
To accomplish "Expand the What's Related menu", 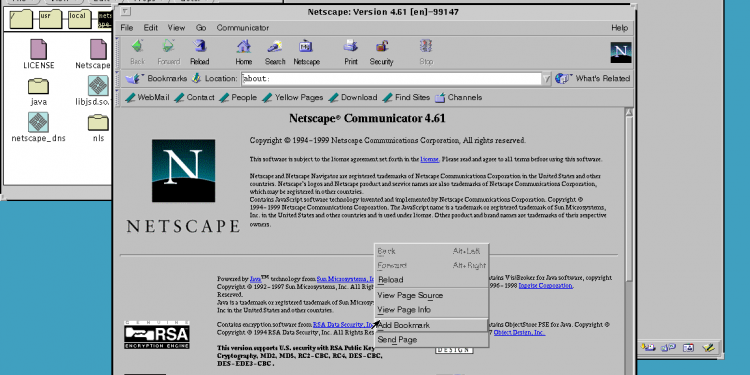I will coord(593,78).
